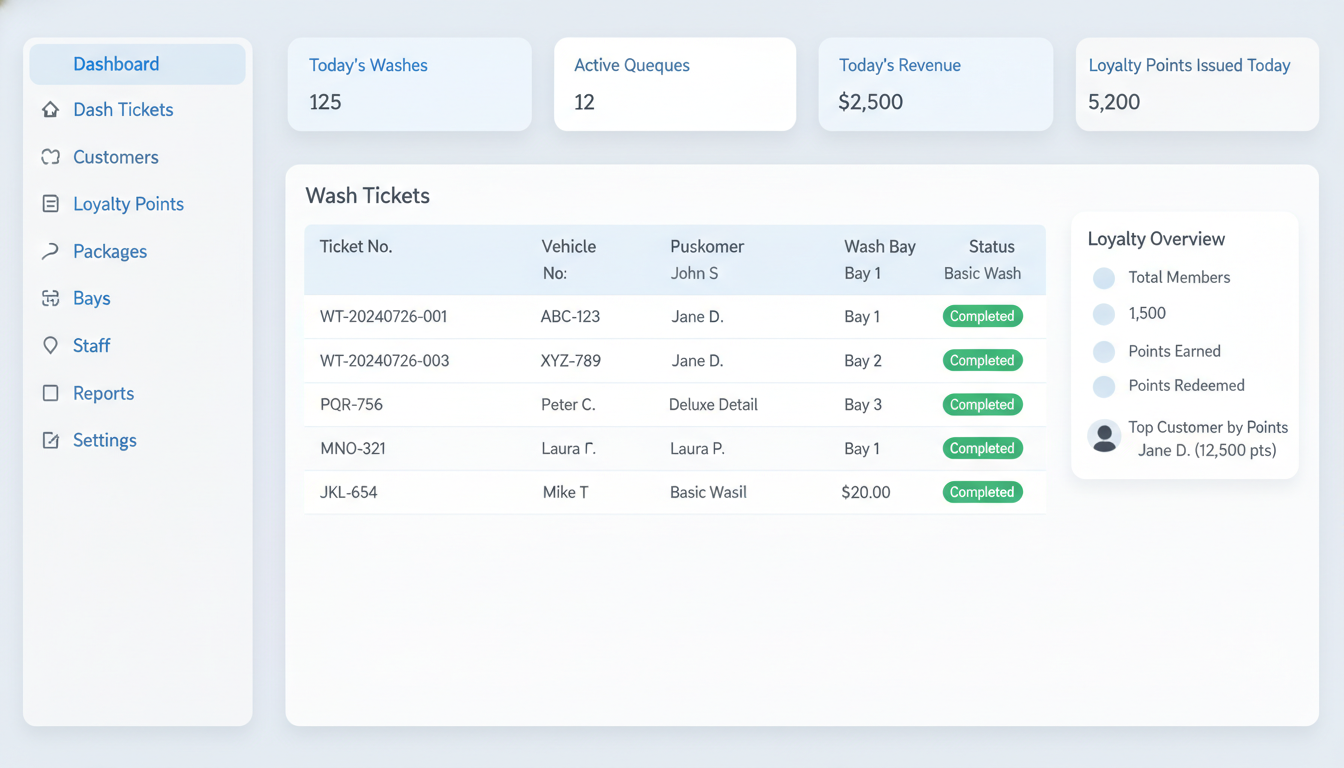The image size is (1344, 768).
Task: Click the Customers icon in the sidebar
Action: pos(51,157)
